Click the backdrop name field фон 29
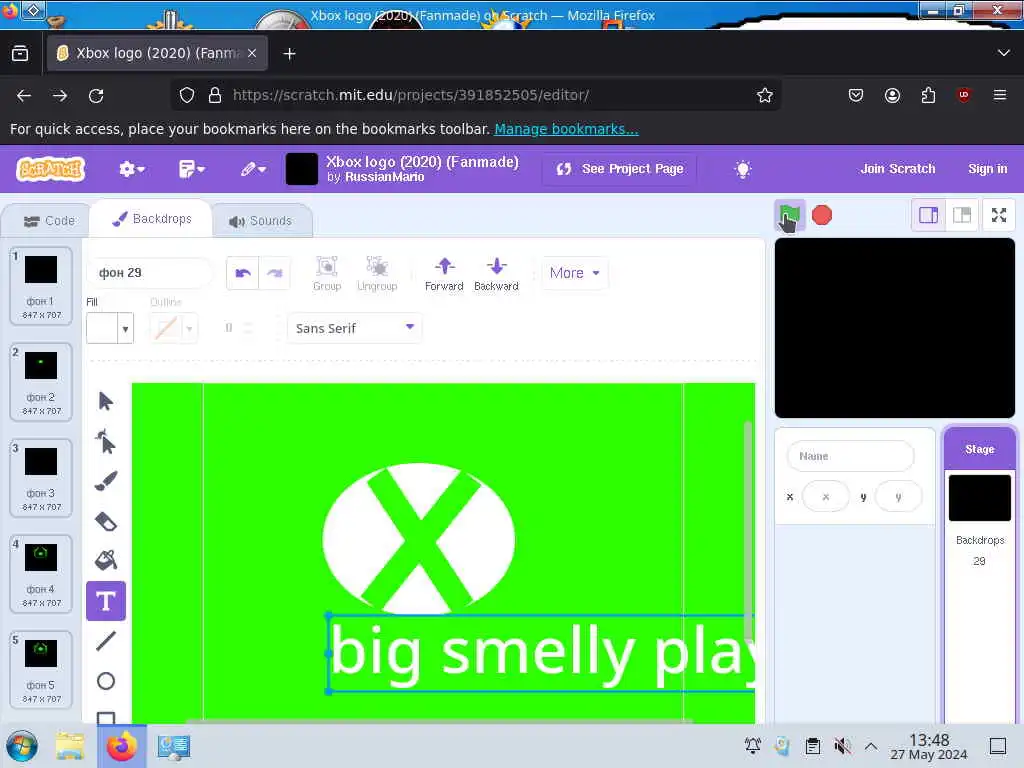 [149, 273]
